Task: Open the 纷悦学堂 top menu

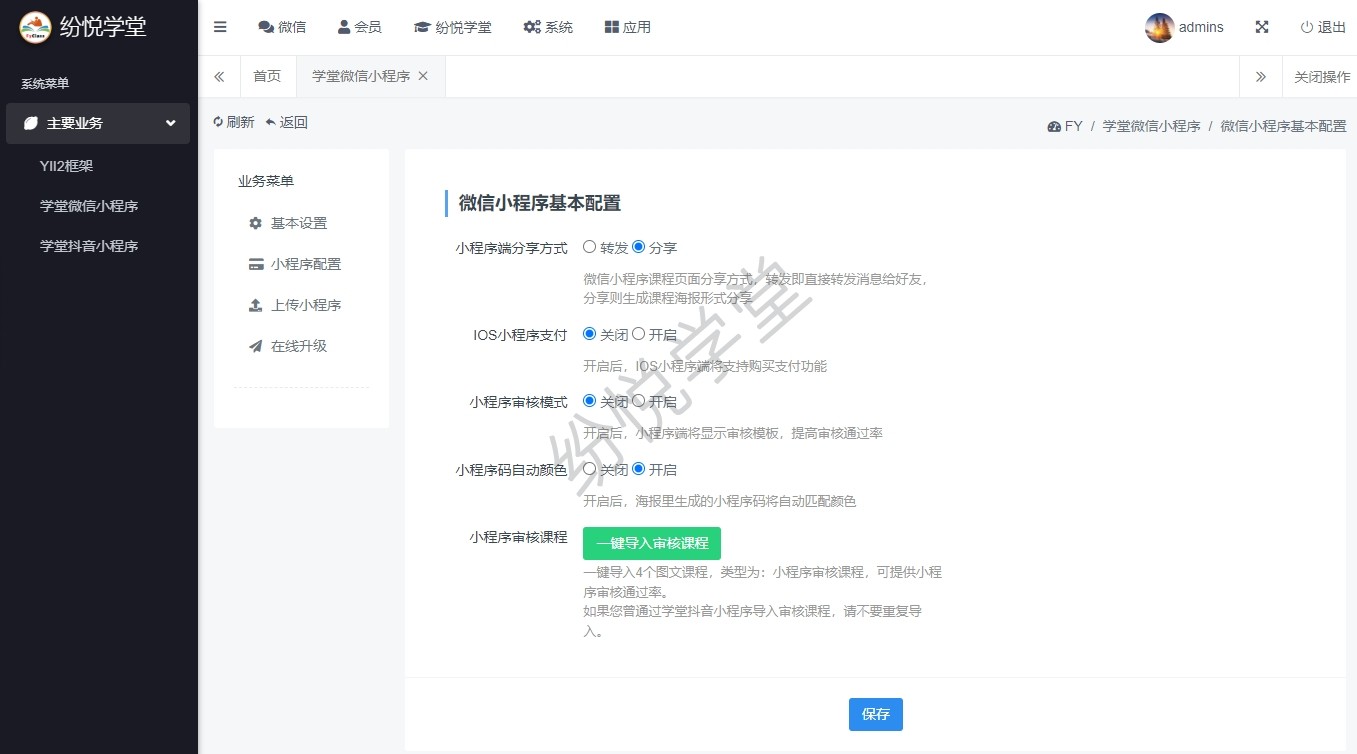Action: pyautogui.click(x=453, y=27)
